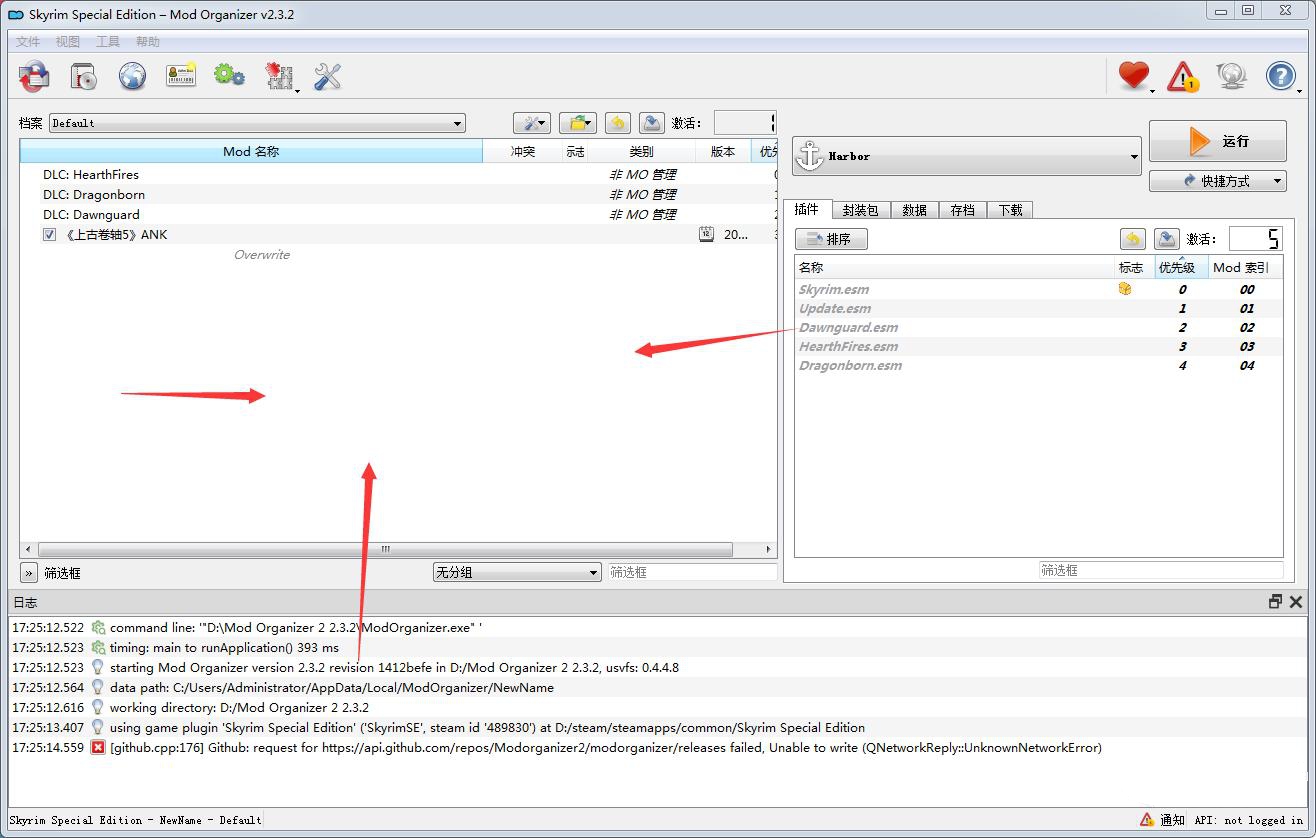Sort plugins by 优先级 column header

1181,267
